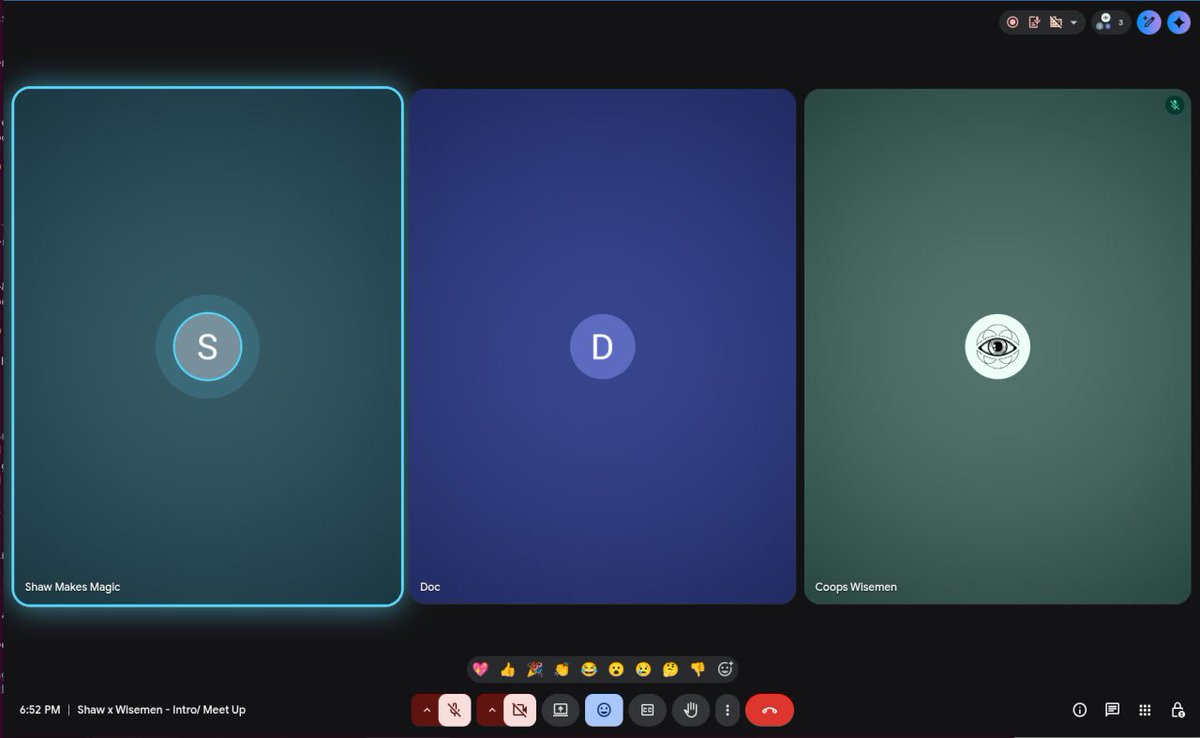Send the laughing tears emoji reaction
The width and height of the screenshot is (1200, 738).
(x=589, y=669)
